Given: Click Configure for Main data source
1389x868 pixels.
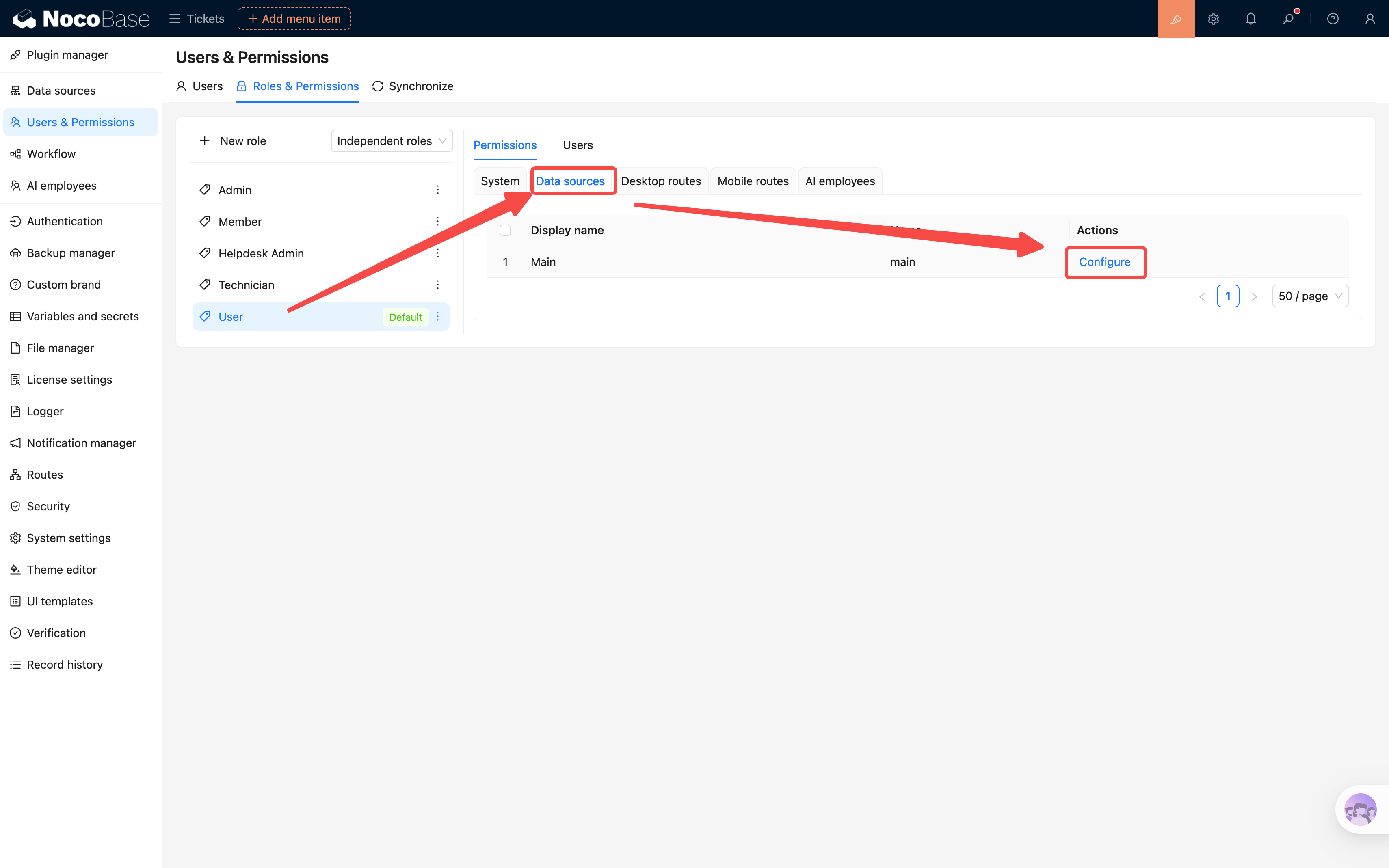Looking at the screenshot, I should (x=1104, y=262).
